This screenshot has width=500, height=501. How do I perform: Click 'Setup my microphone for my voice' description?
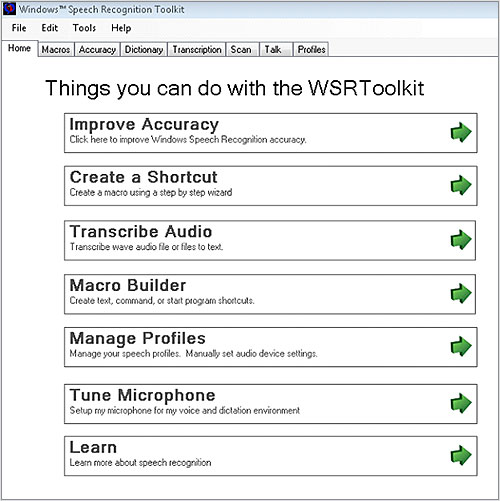point(185,411)
